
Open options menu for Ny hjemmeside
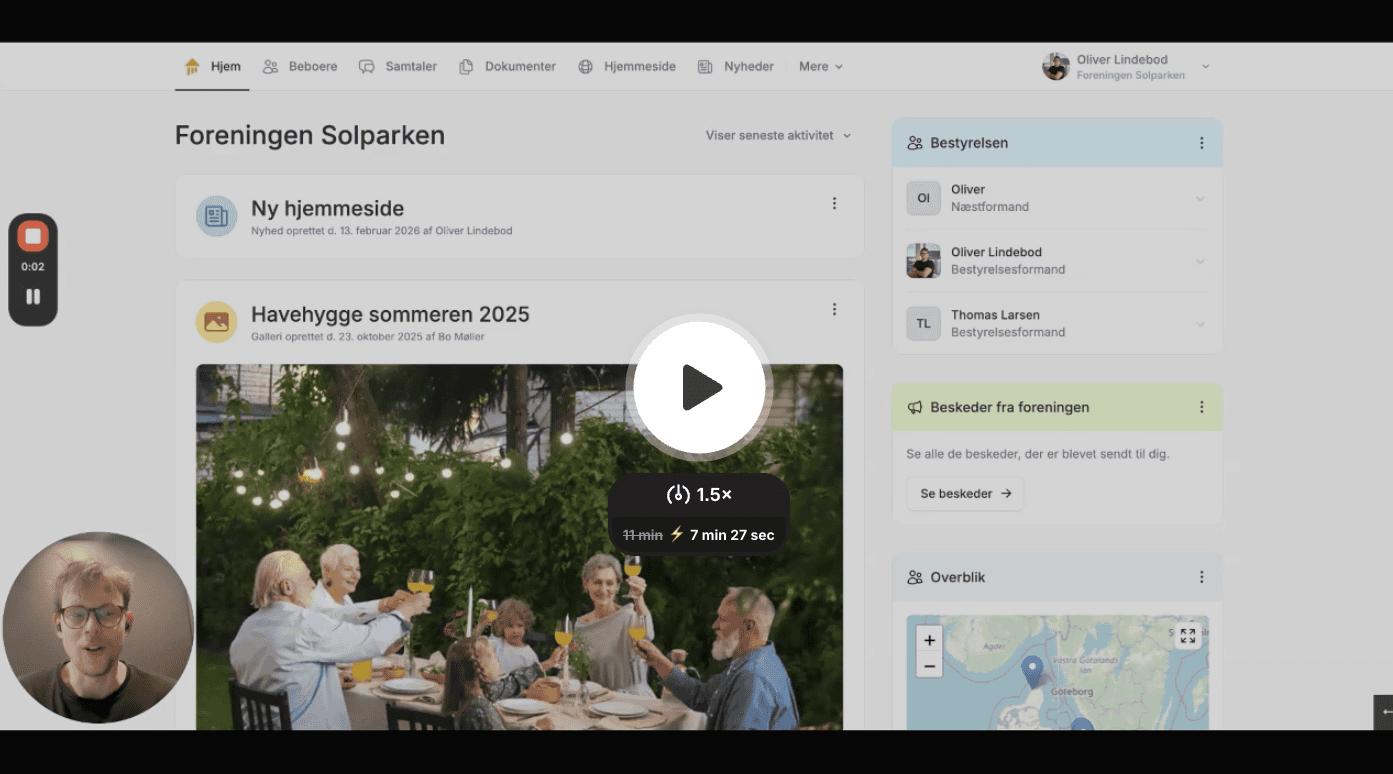pos(834,204)
